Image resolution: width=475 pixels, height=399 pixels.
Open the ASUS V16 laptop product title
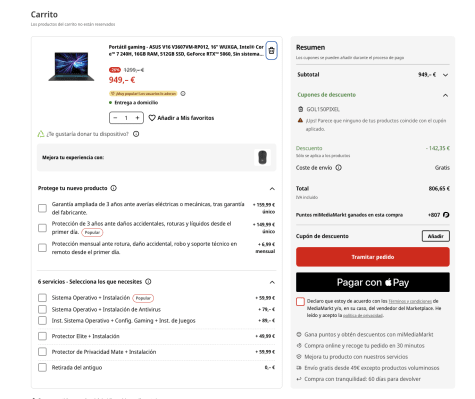point(186,50)
